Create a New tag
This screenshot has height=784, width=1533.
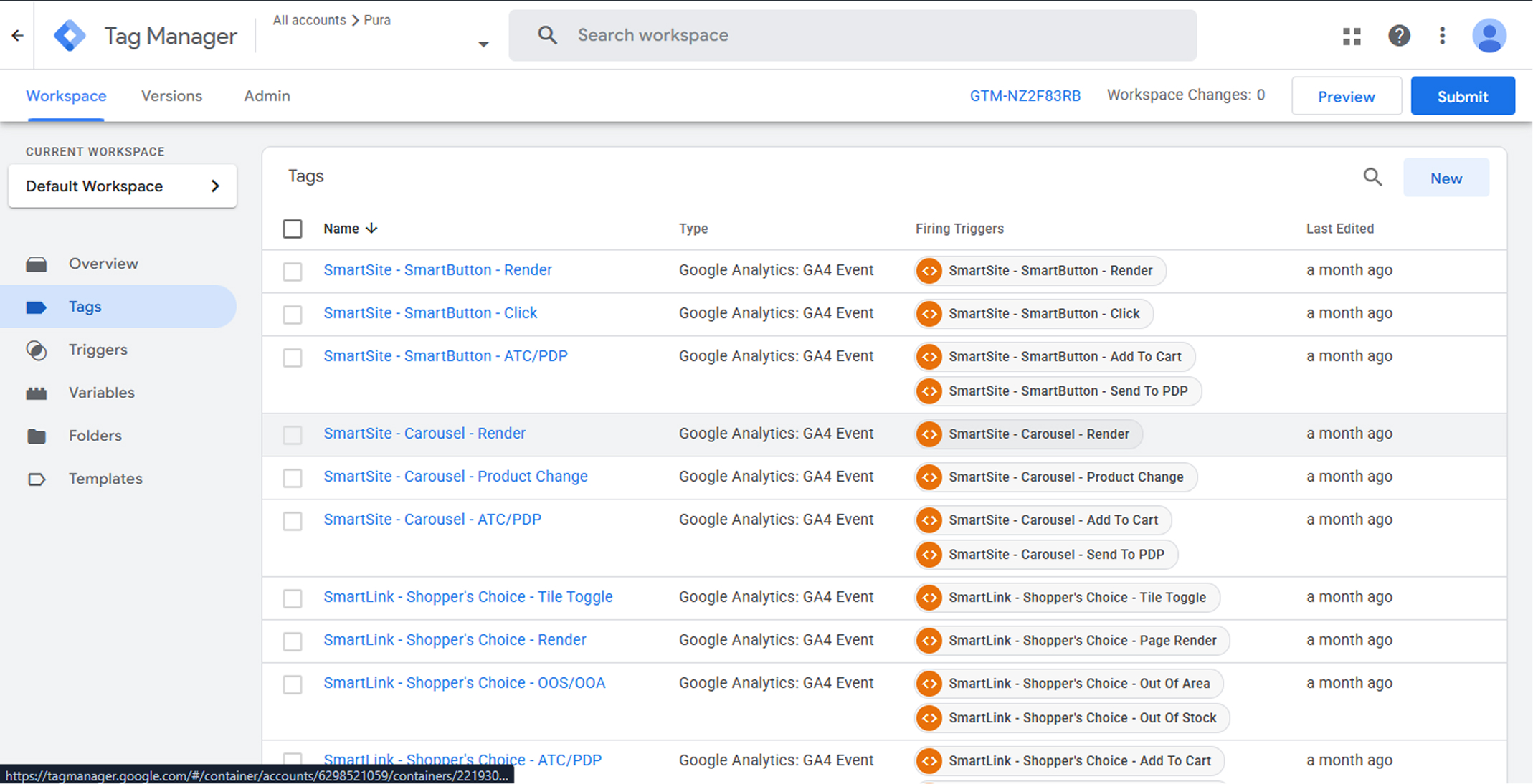[x=1446, y=178]
